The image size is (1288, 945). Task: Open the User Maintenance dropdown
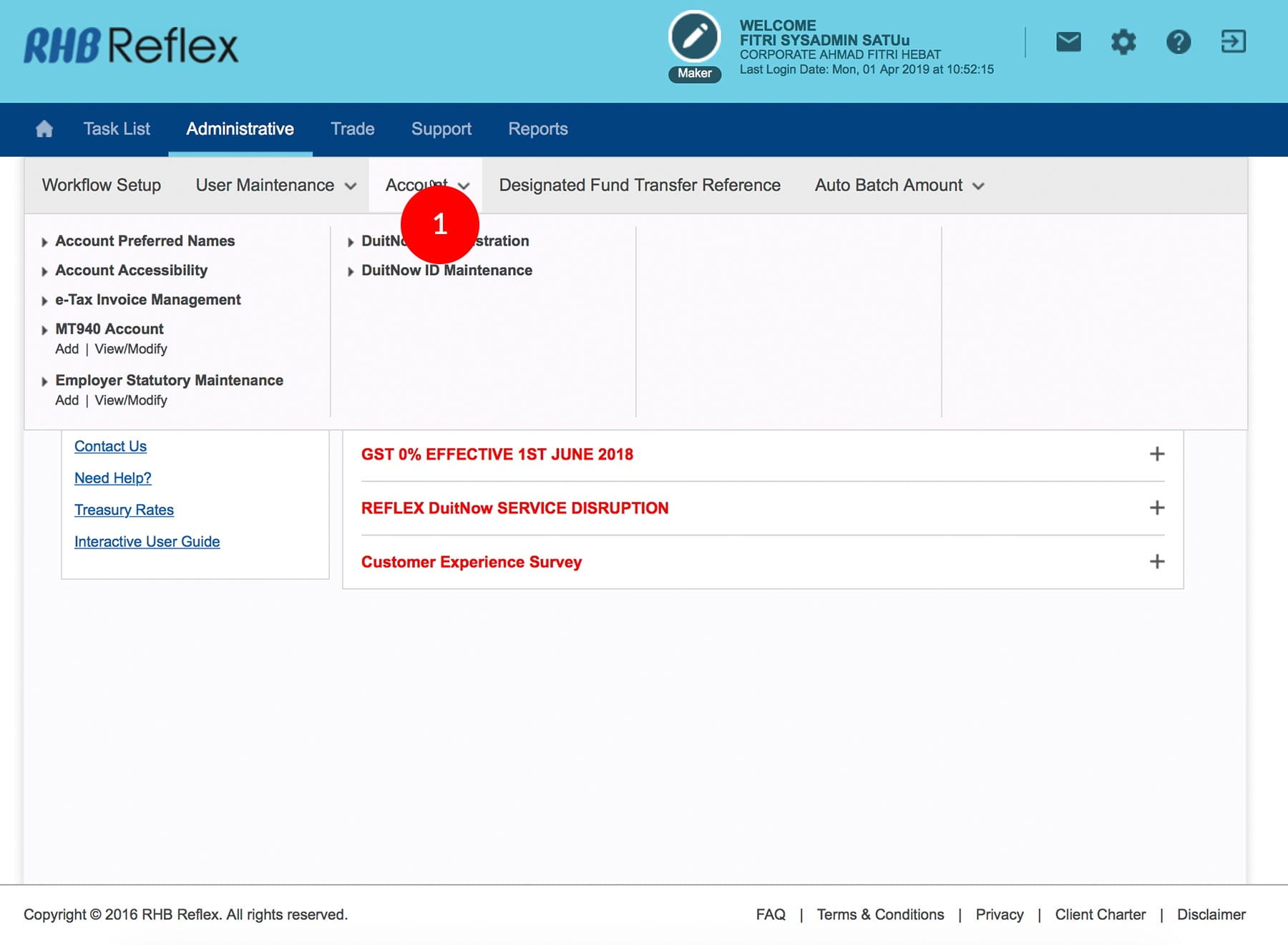pyautogui.click(x=275, y=185)
